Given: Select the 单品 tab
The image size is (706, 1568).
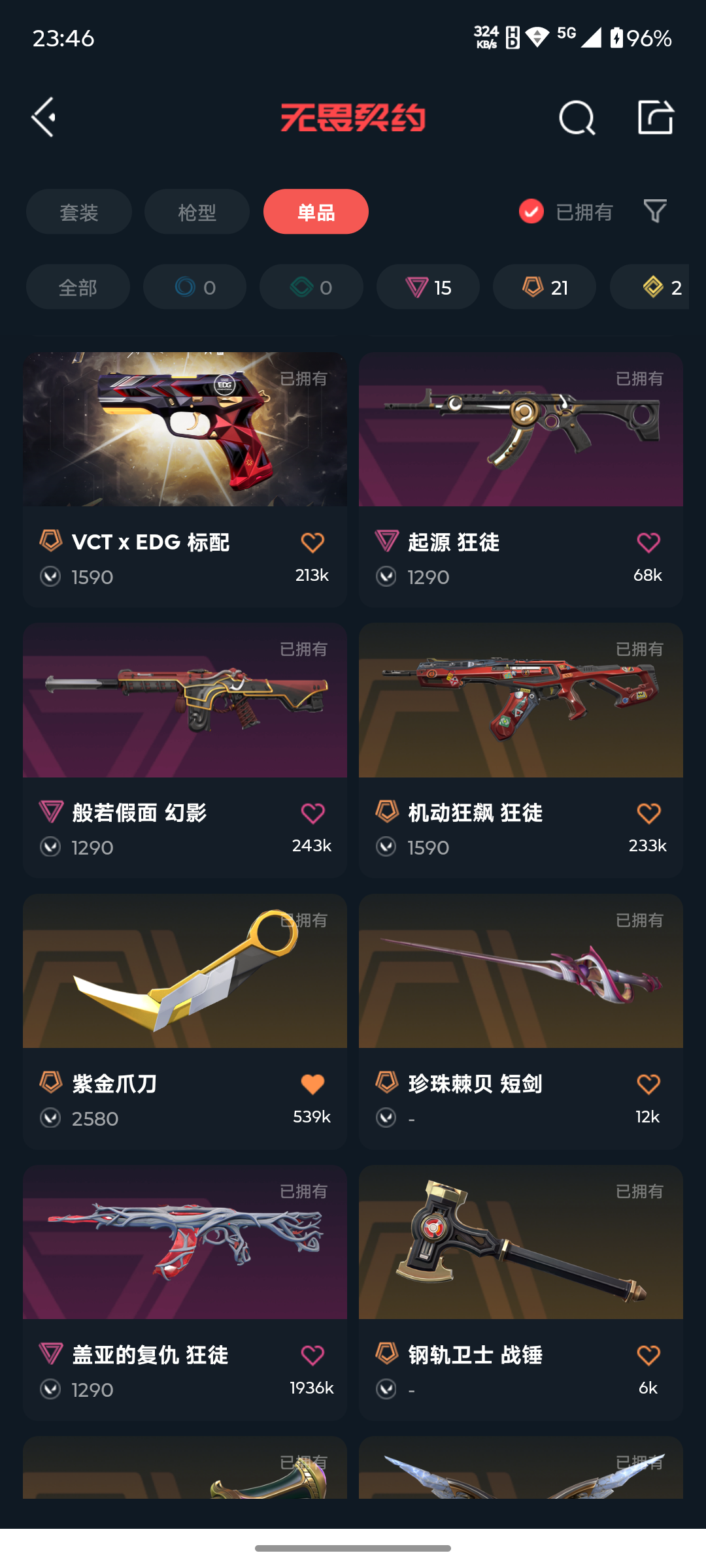Looking at the screenshot, I should [316, 212].
